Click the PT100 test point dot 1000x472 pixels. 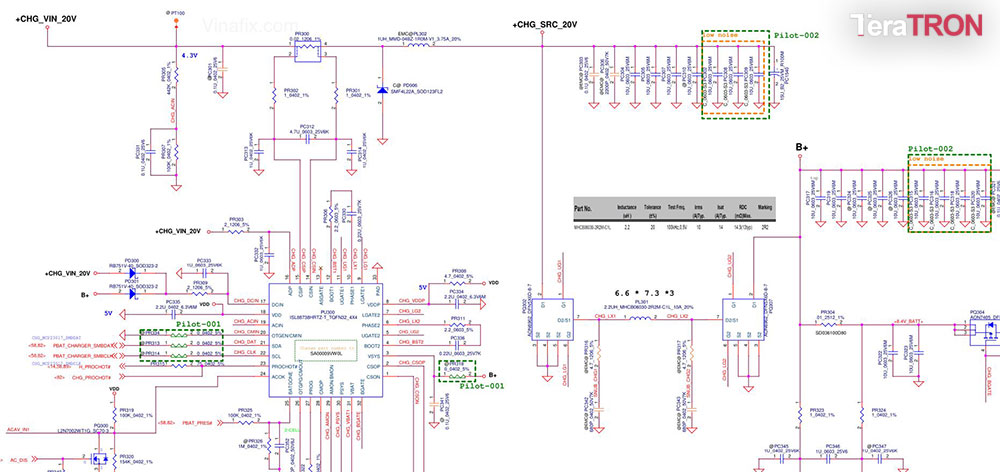177,22
